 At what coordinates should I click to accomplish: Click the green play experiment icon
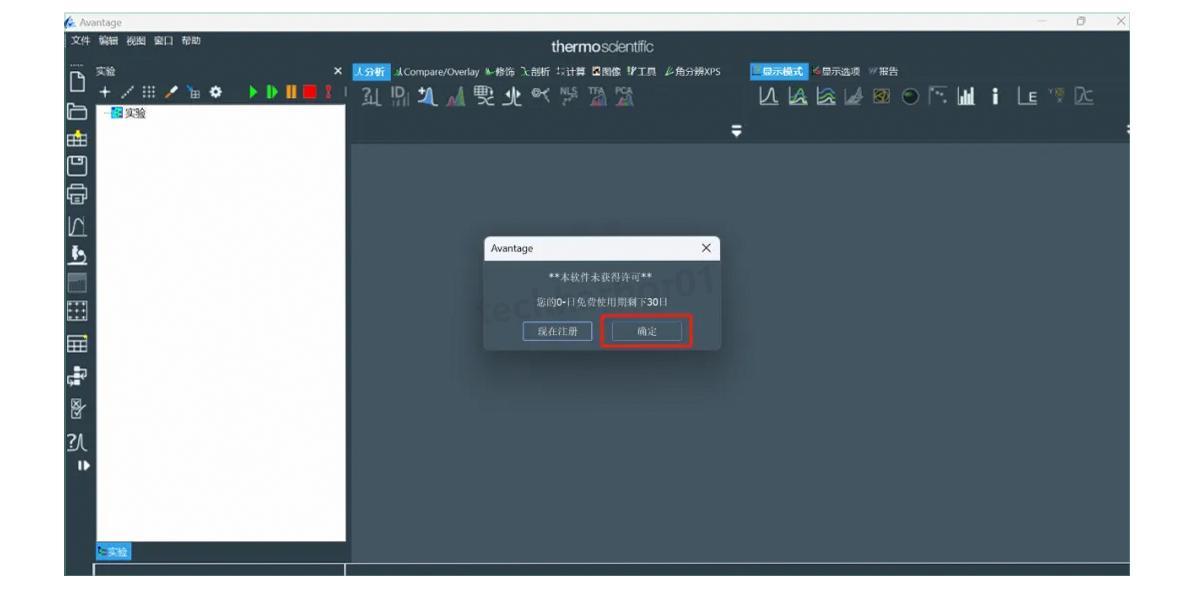253,92
